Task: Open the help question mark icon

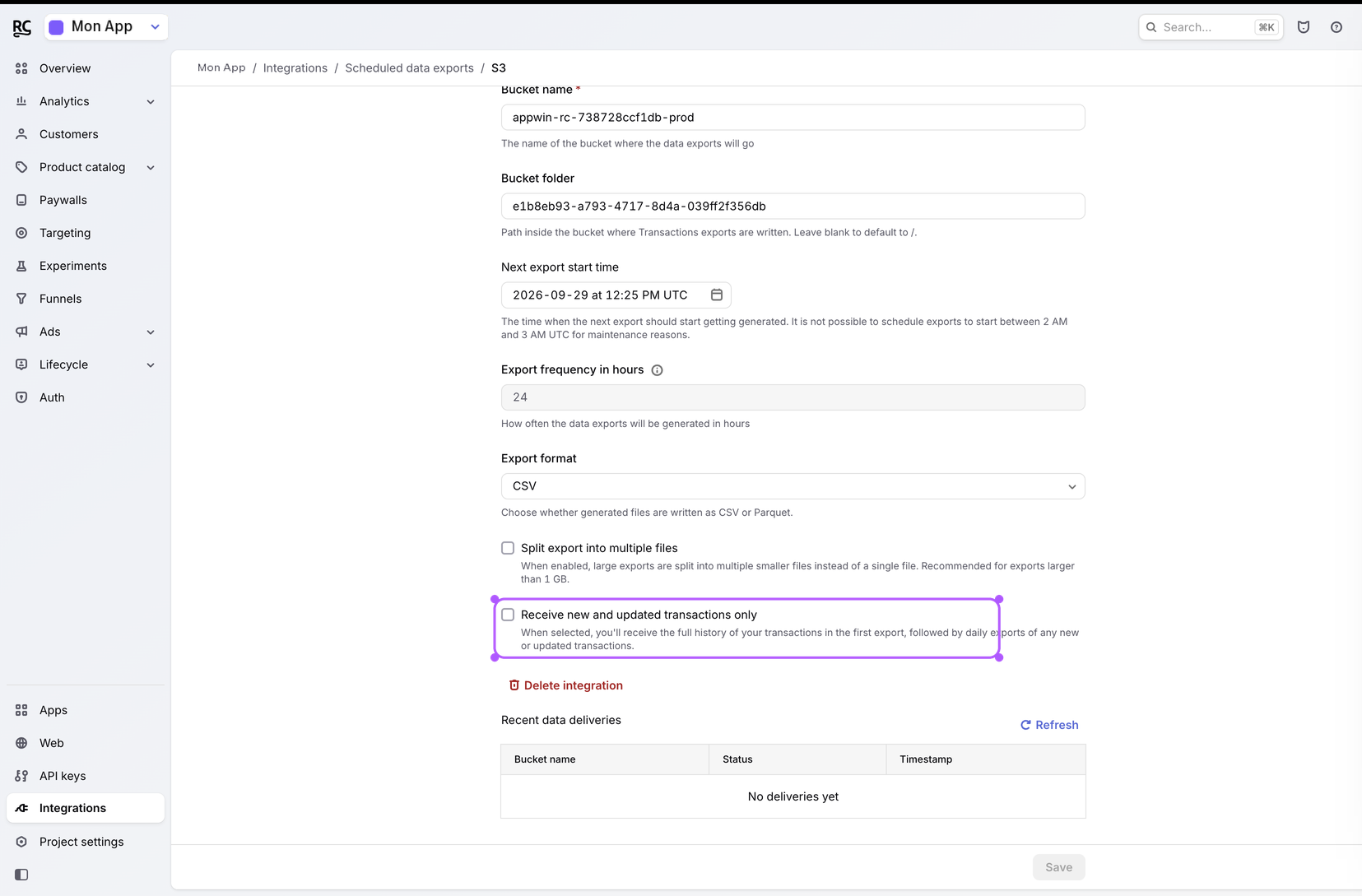Action: point(1336,27)
